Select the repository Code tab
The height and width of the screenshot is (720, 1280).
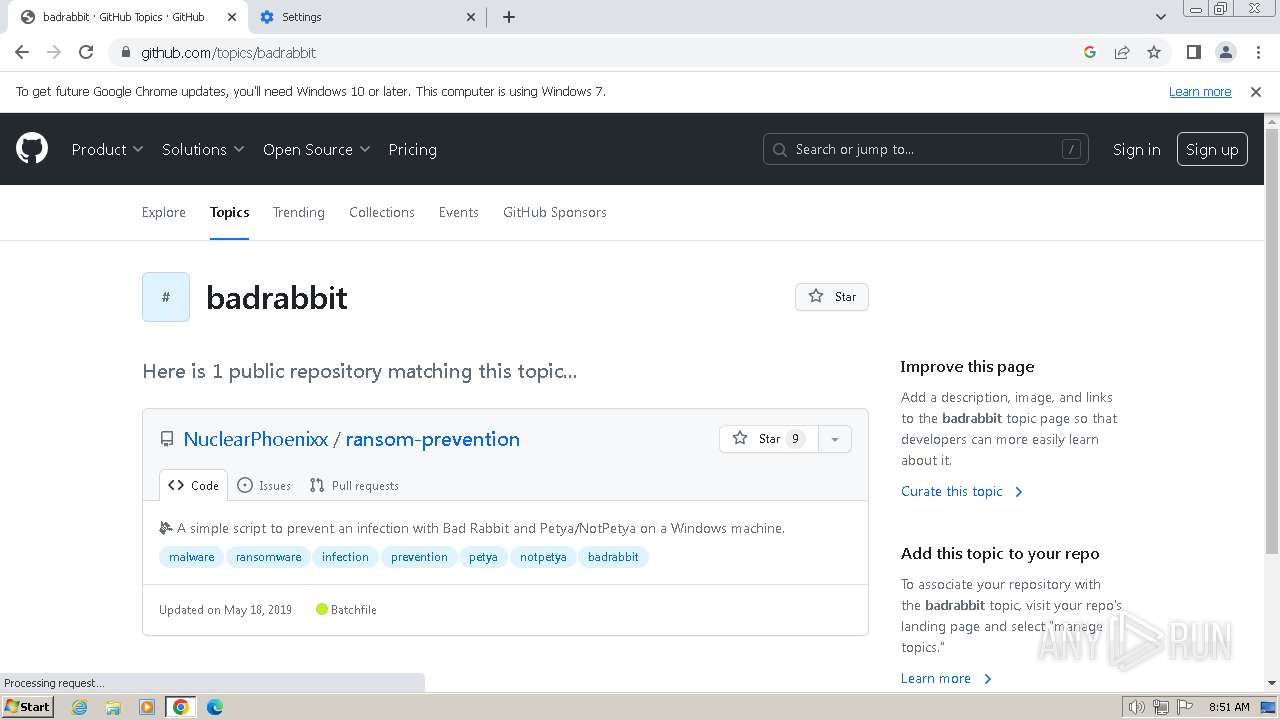coord(193,485)
